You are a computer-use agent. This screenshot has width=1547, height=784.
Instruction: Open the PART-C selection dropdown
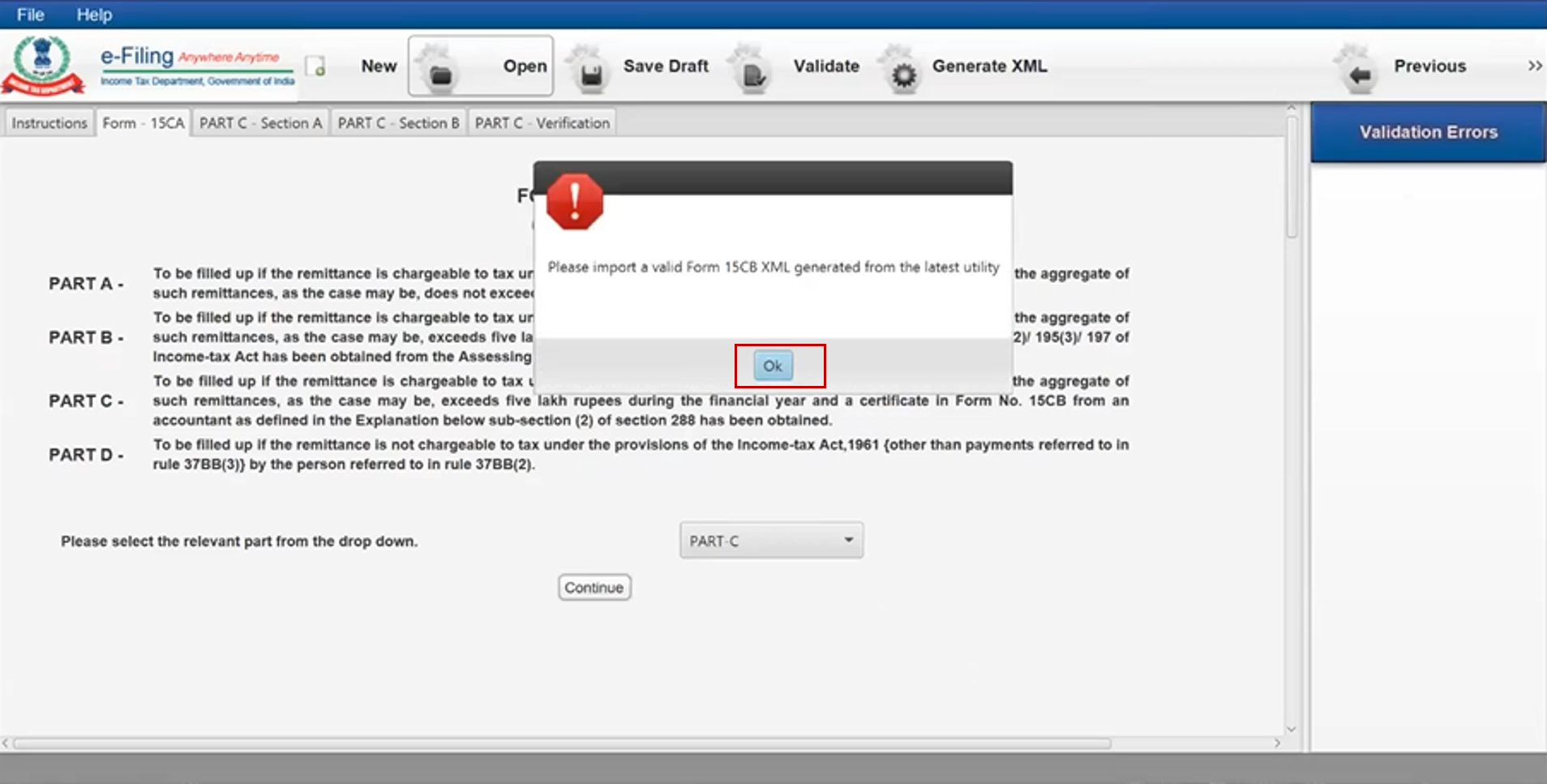coord(771,541)
